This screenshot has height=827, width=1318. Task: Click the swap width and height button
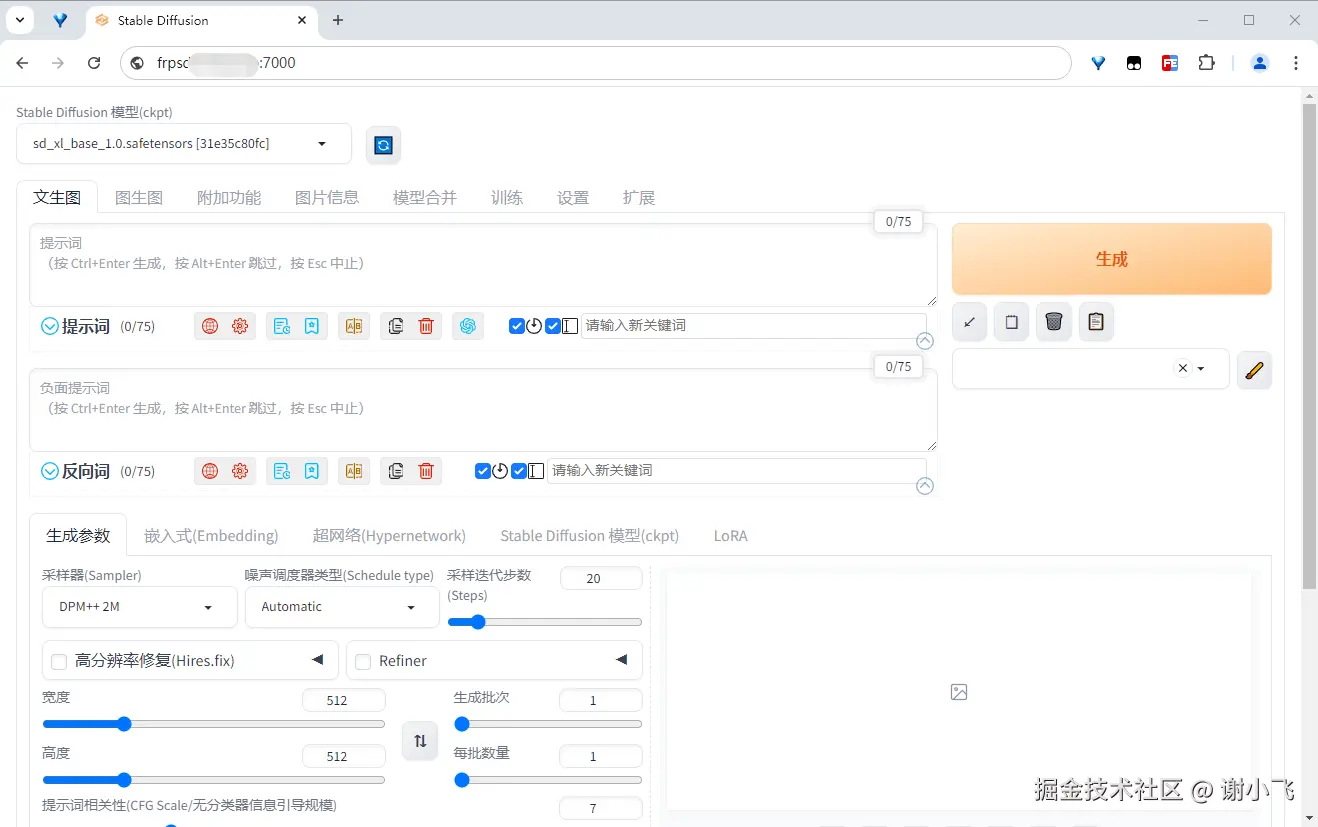419,740
